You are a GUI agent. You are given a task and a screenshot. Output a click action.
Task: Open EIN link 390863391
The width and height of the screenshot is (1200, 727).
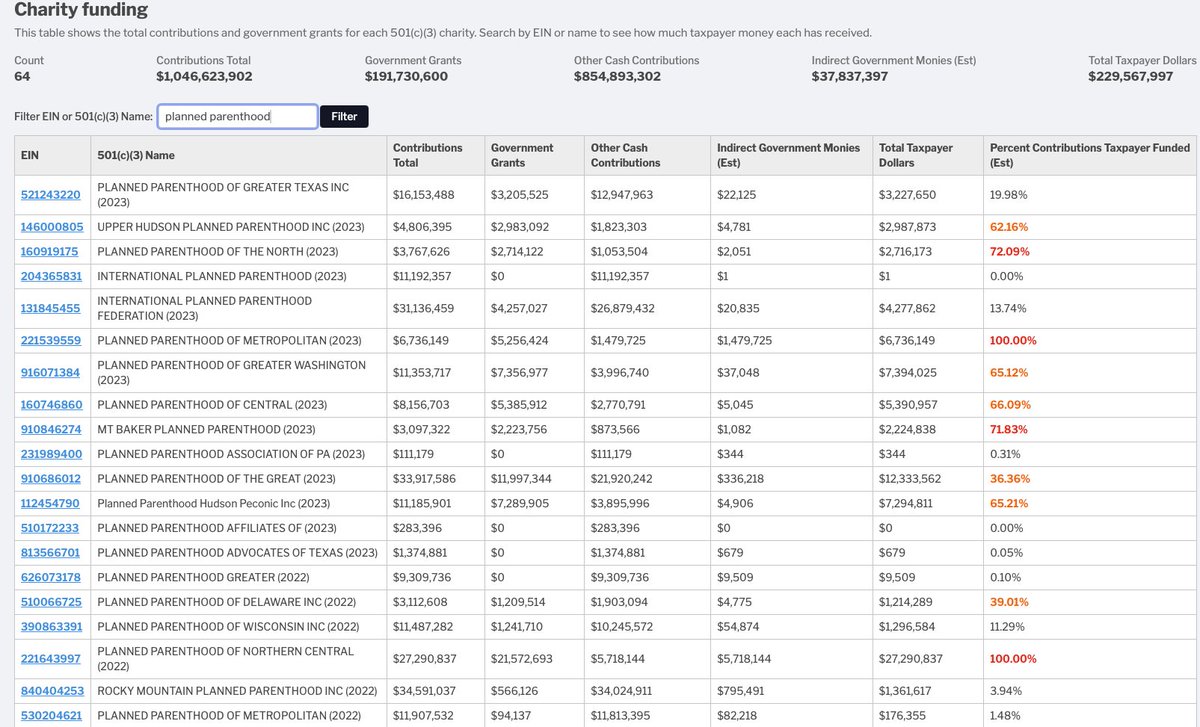[51, 627]
